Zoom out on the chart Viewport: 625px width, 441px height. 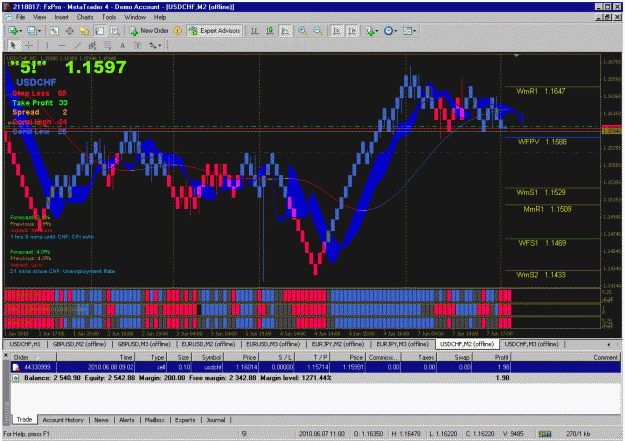click(318, 31)
